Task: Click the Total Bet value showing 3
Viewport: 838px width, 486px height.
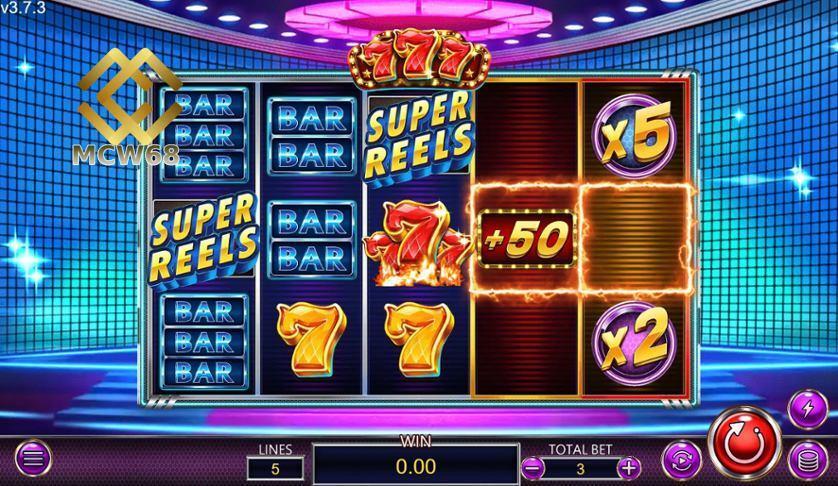Action: (x=580, y=469)
